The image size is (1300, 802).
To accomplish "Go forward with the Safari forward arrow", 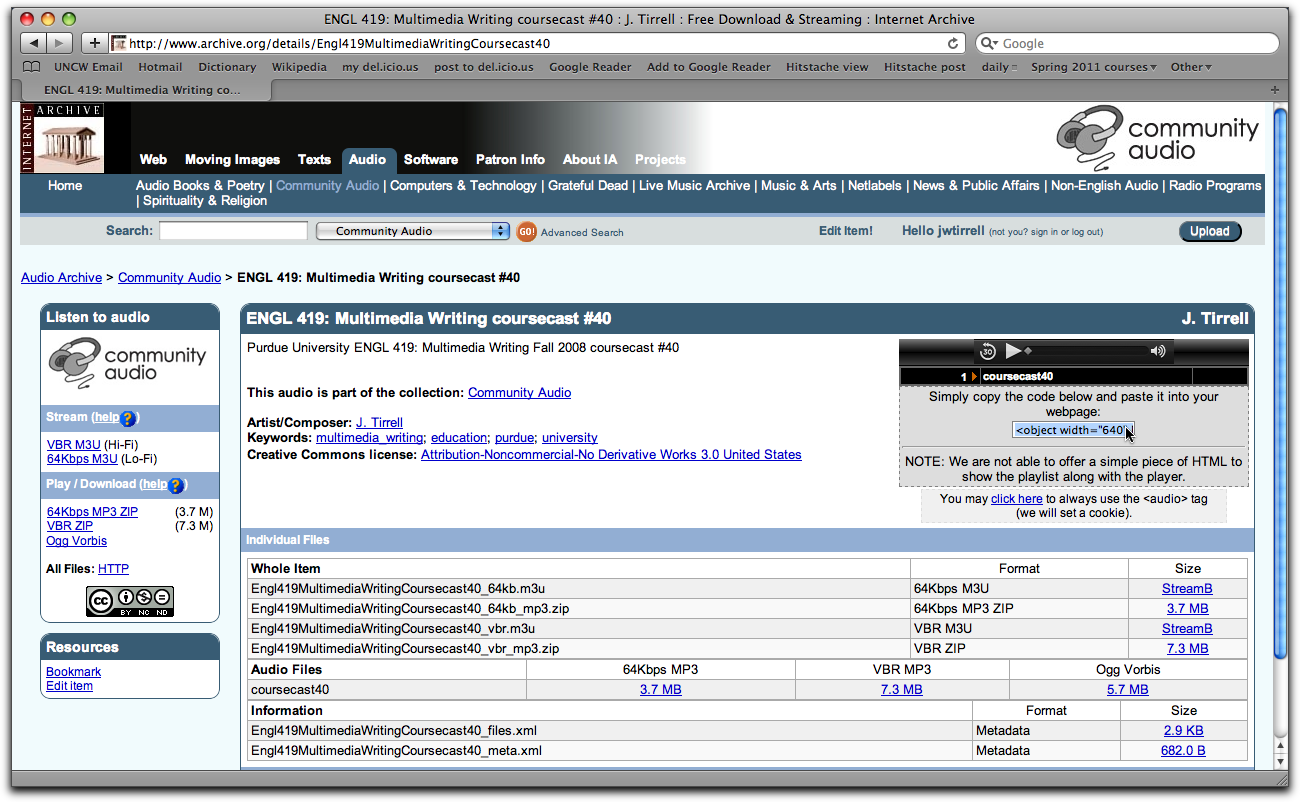I will [59, 43].
